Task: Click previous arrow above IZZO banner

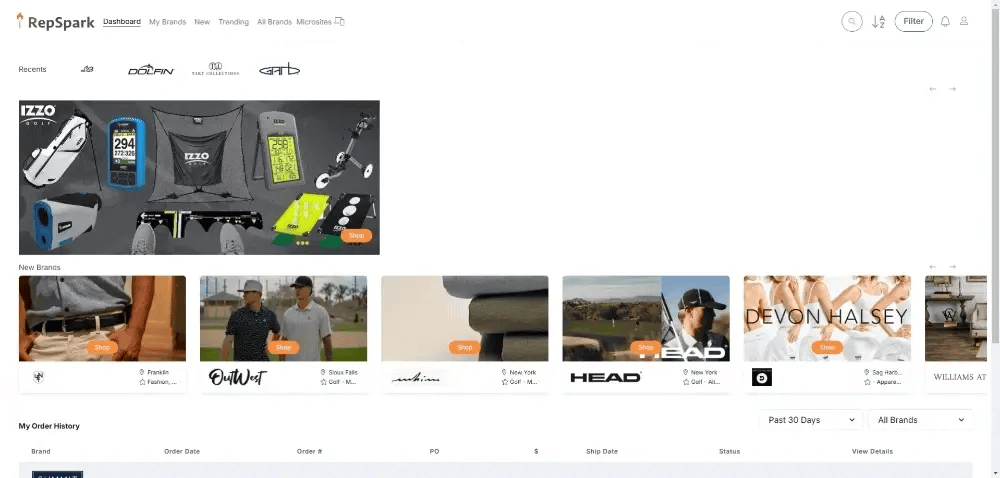Action: click(932, 89)
